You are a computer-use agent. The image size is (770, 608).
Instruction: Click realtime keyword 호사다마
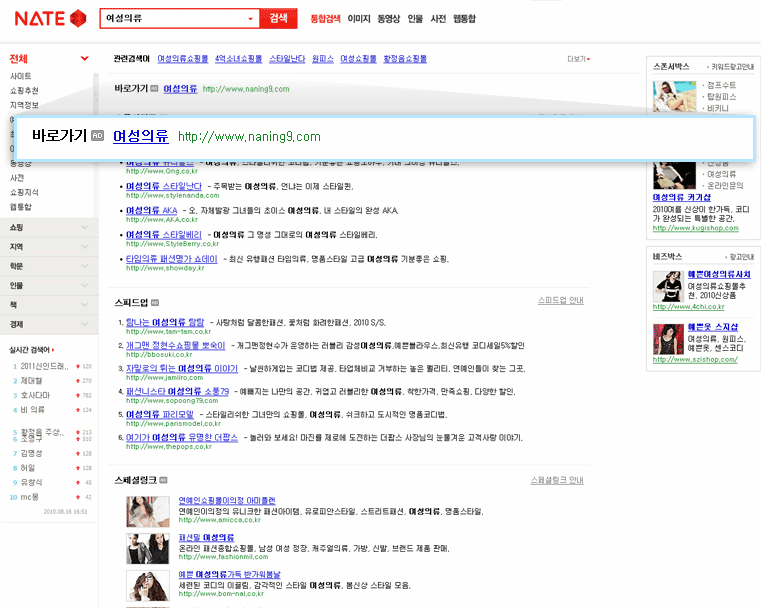tap(35, 395)
